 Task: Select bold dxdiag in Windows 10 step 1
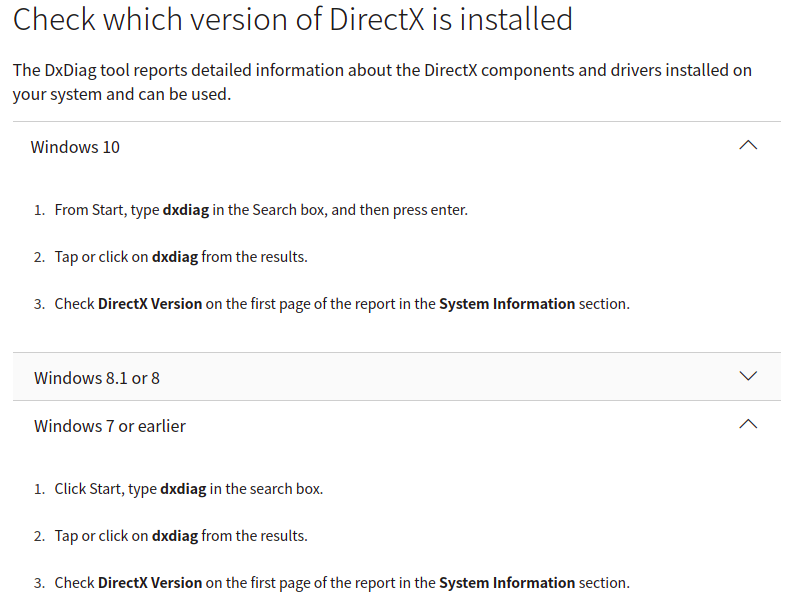pos(186,210)
